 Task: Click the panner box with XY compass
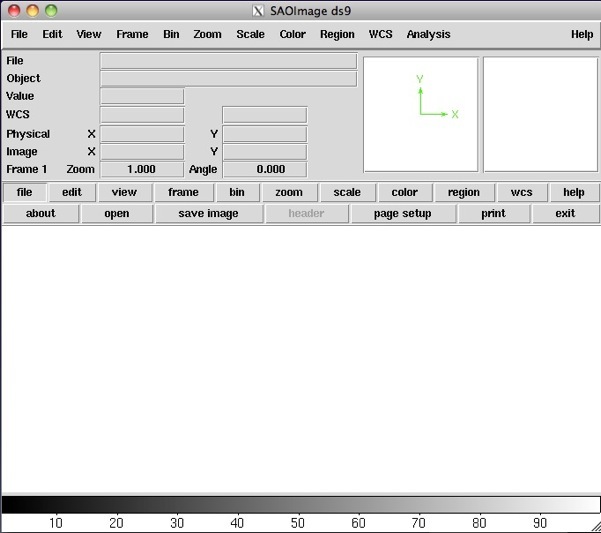pos(421,115)
